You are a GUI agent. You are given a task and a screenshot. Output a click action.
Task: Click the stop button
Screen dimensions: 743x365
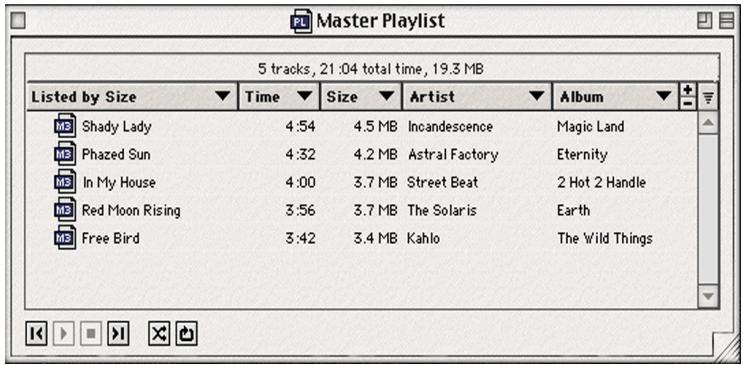pos(91,334)
